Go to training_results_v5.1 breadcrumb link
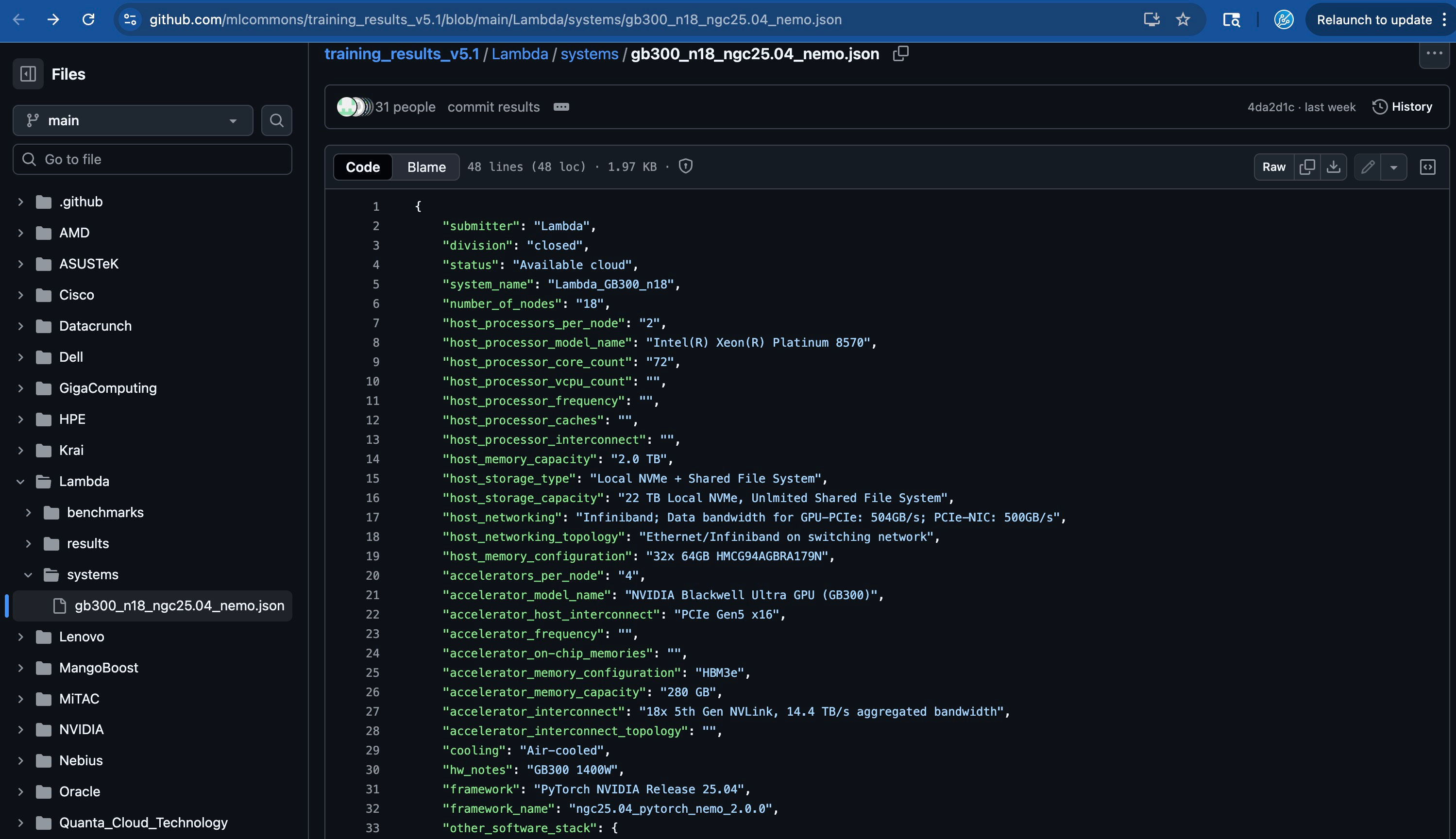This screenshot has height=839, width=1456. (402, 54)
